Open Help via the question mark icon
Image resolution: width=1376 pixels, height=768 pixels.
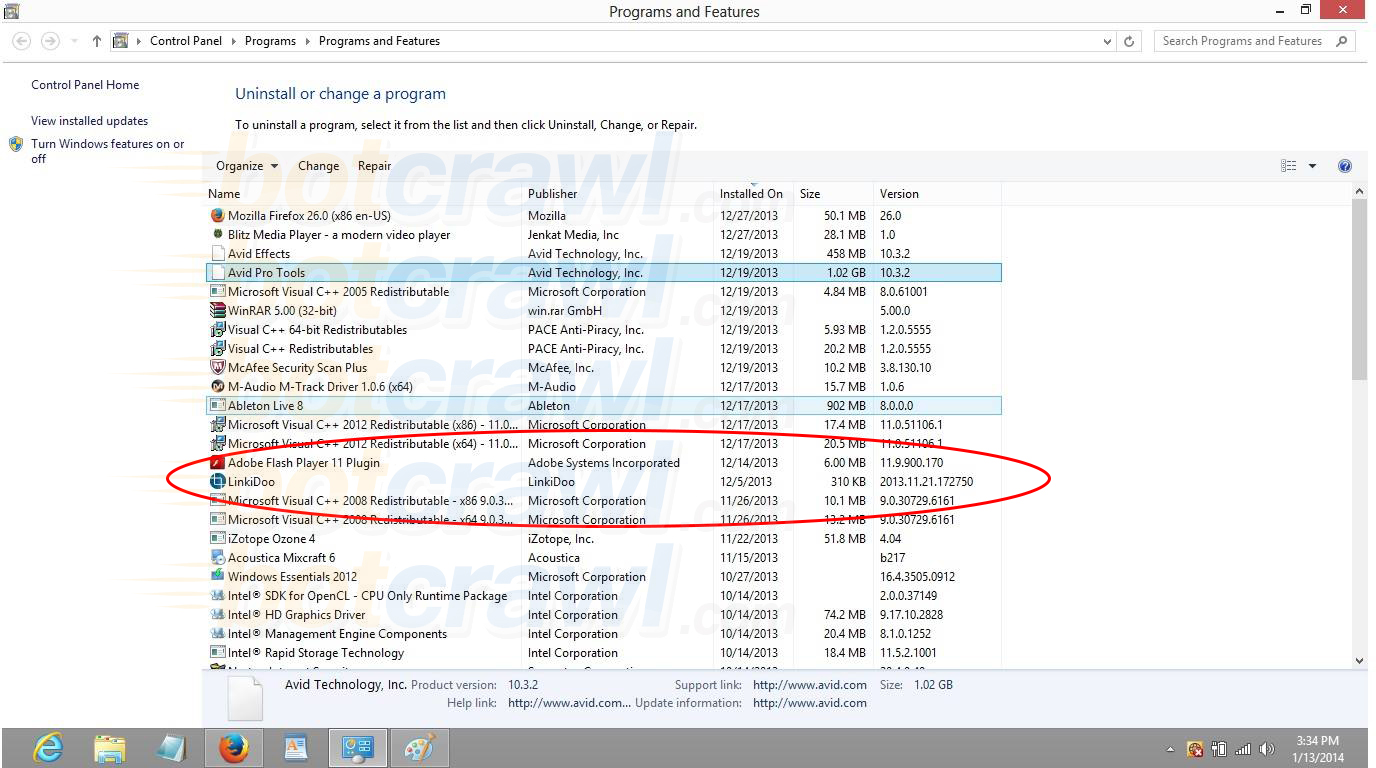pyautogui.click(x=1345, y=165)
